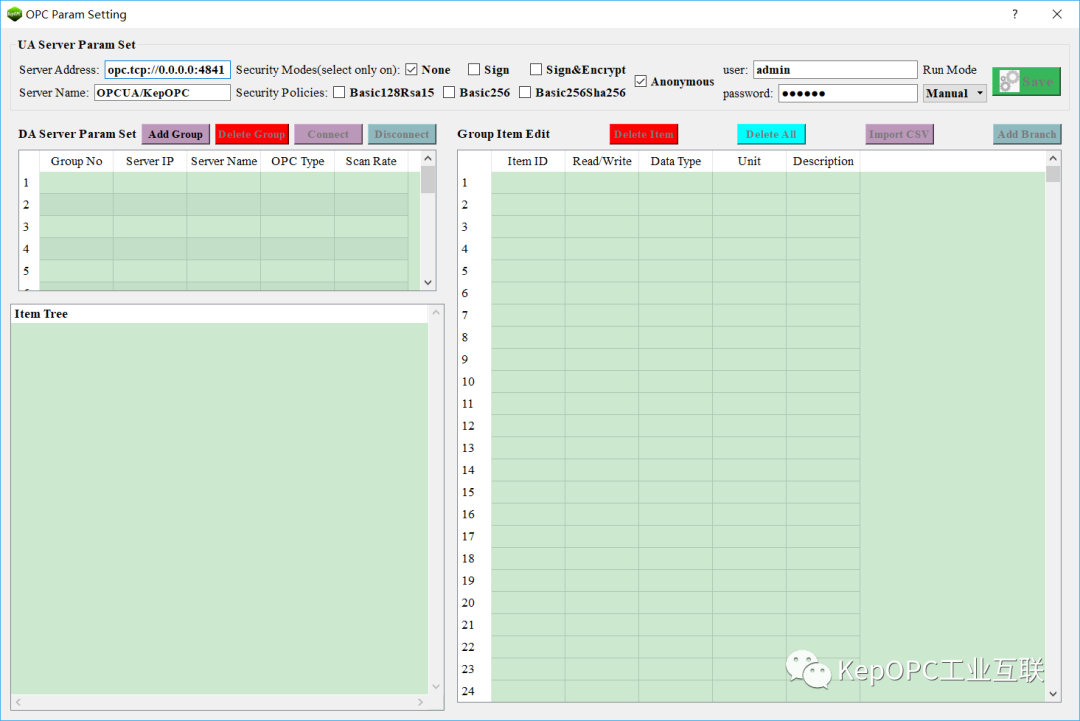Click the down arrow of group table scrollbar
The image size is (1080, 721).
pyautogui.click(x=428, y=282)
